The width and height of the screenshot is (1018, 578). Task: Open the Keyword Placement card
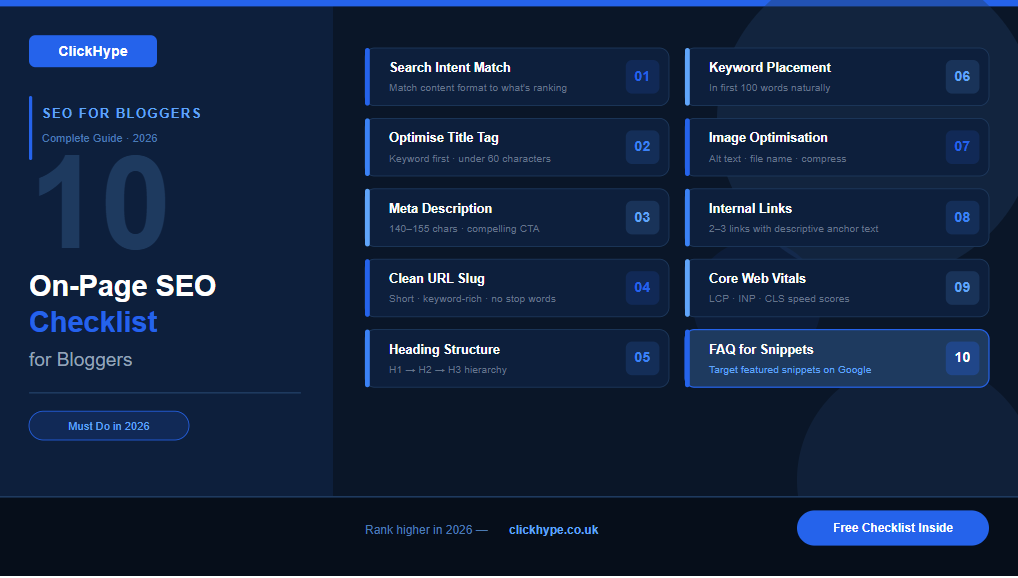pos(820,76)
